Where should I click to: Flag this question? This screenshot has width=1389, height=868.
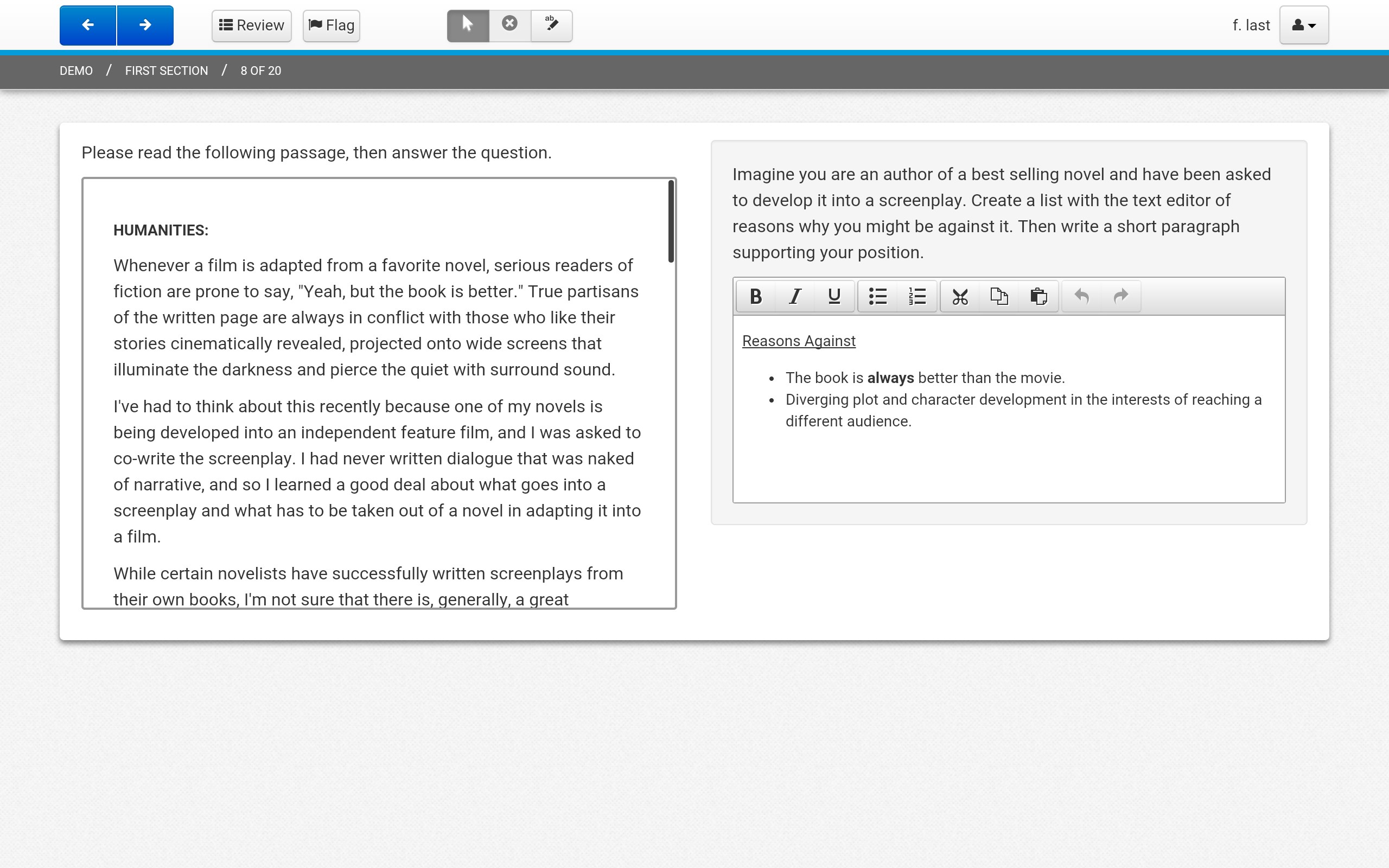pos(330,25)
